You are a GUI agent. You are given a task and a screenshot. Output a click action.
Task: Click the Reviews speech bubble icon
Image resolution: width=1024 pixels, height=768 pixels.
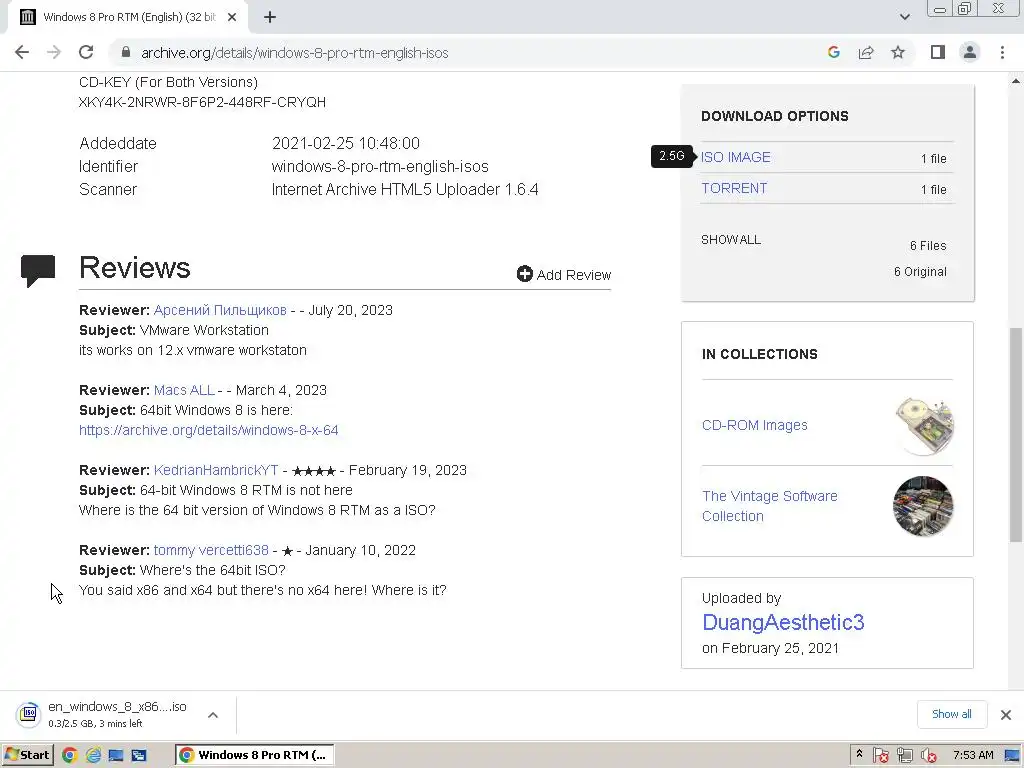click(x=38, y=270)
